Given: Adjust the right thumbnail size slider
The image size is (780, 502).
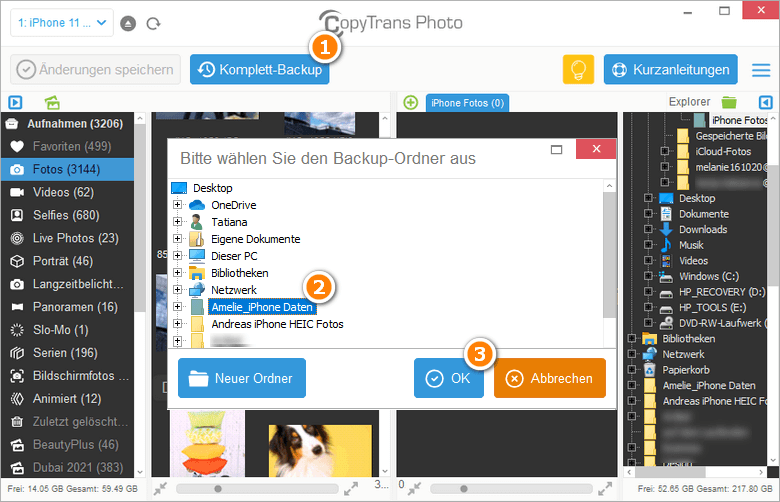Looking at the screenshot, I should [x=464, y=489].
